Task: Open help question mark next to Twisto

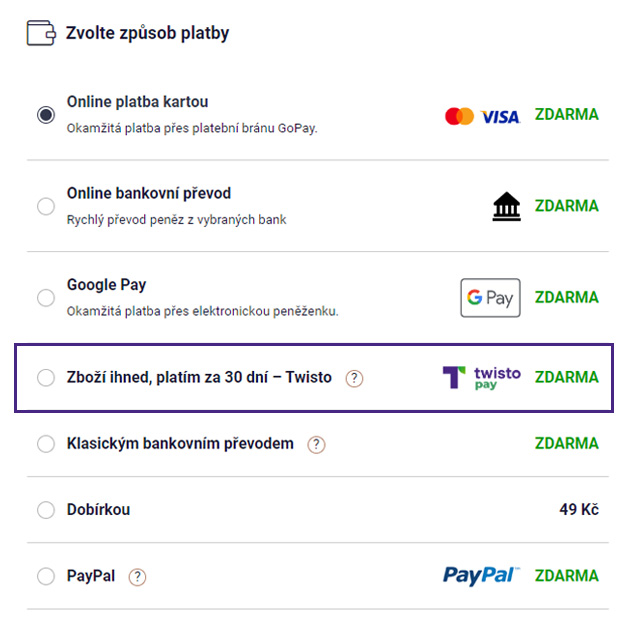Action: 354,378
